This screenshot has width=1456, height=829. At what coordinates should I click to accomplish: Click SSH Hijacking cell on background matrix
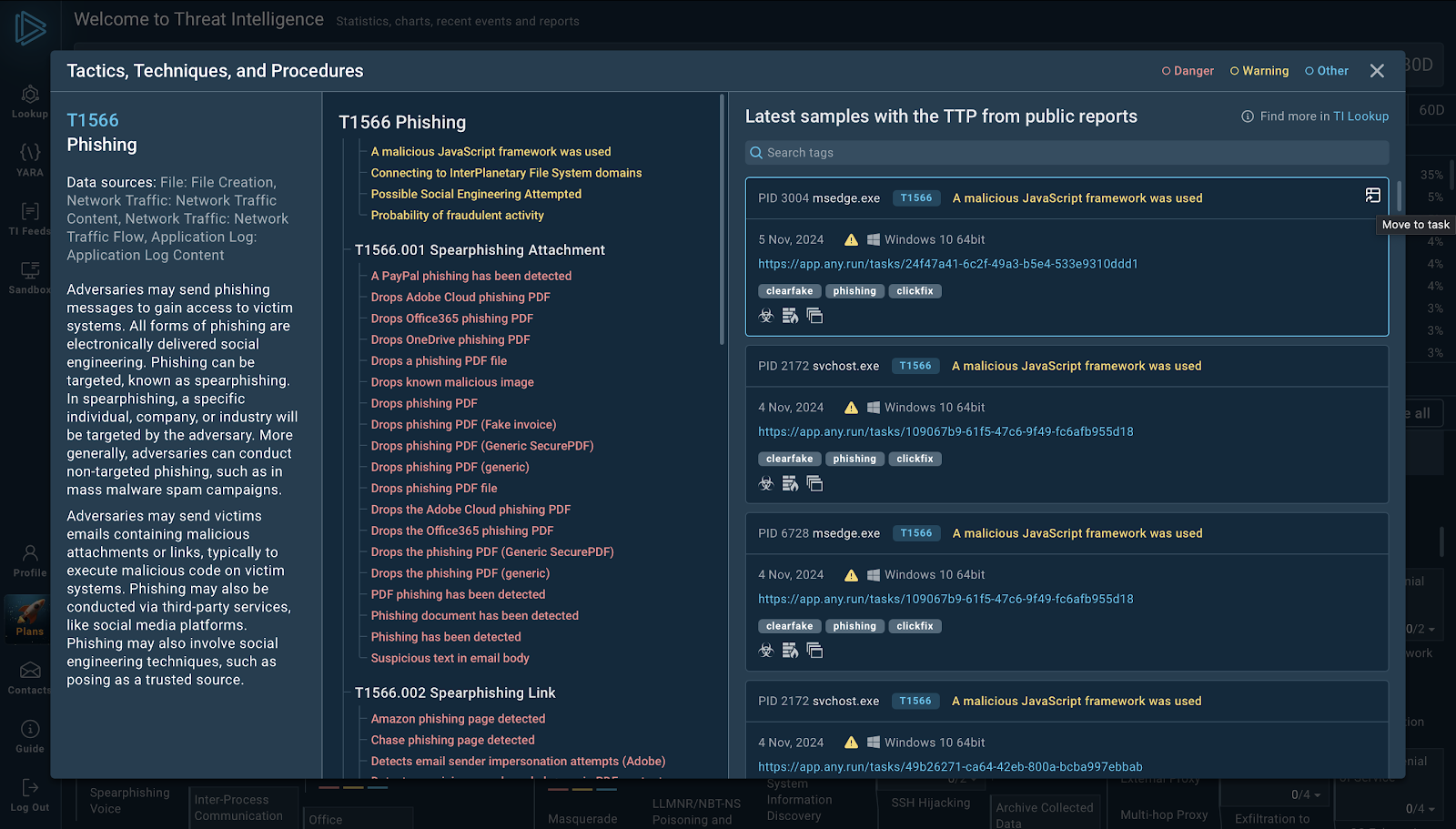[x=931, y=803]
